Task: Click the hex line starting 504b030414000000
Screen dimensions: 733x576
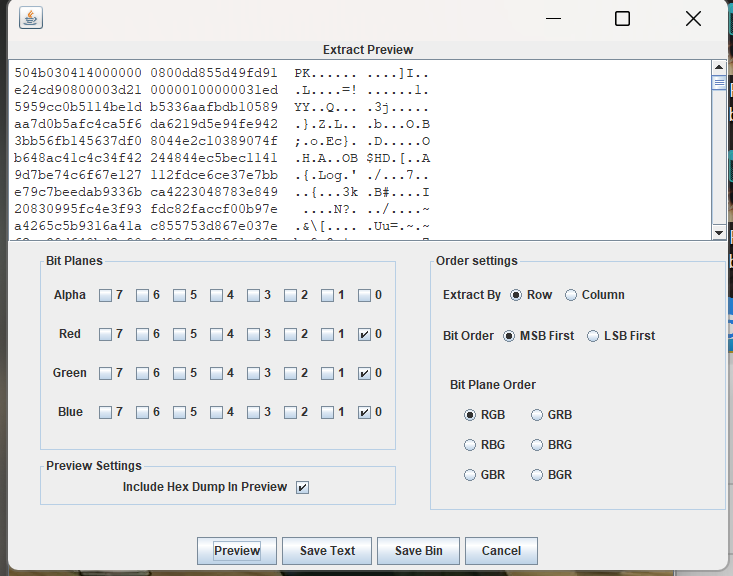Action: [222, 73]
